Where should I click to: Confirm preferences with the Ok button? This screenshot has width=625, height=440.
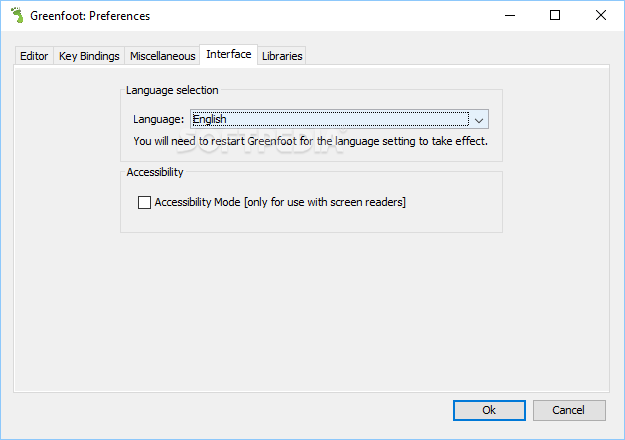point(489,410)
